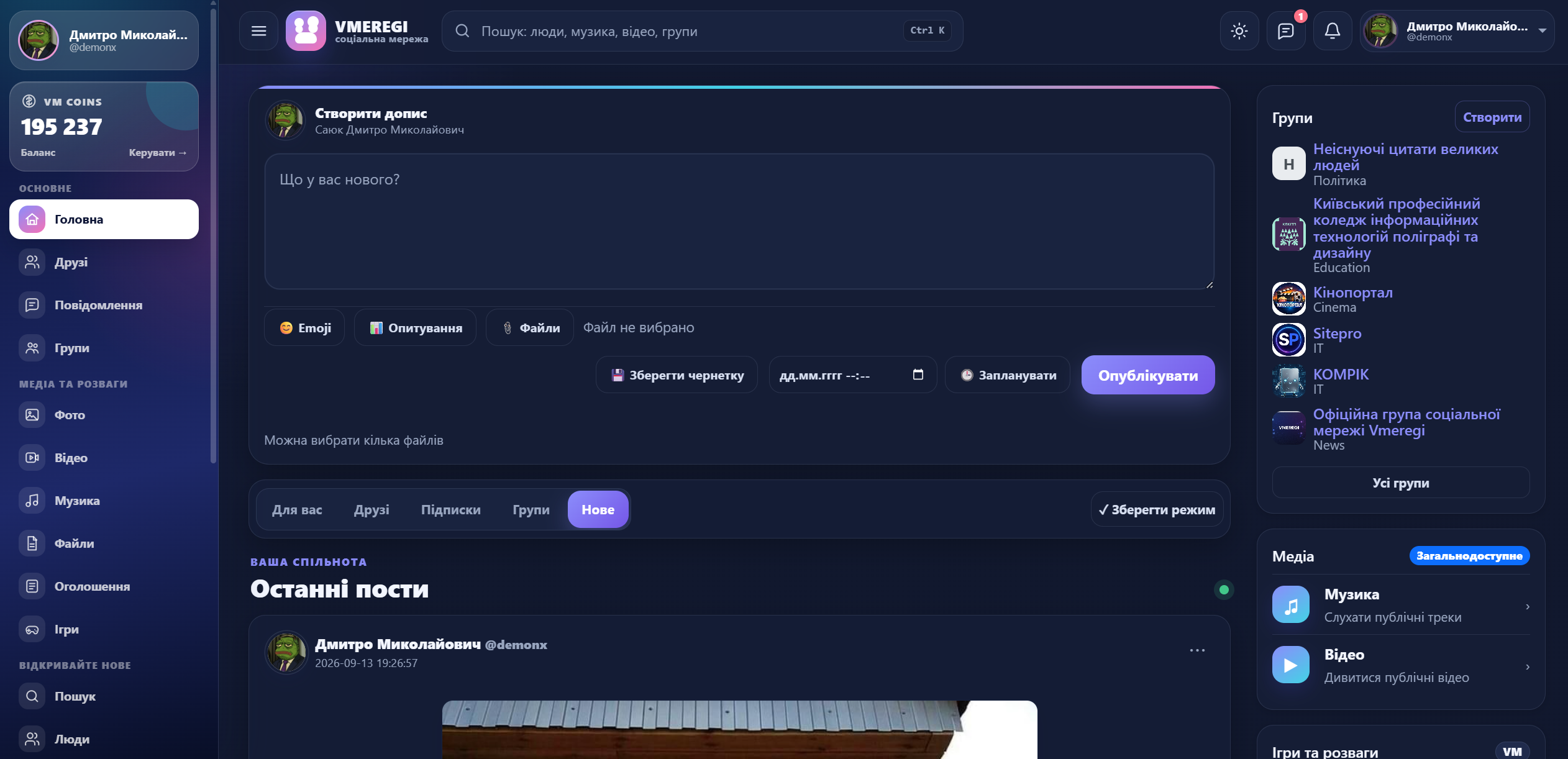Viewport: 1568px width, 759px height.
Task: Expand the Музика media row chevron
Action: click(x=1528, y=606)
